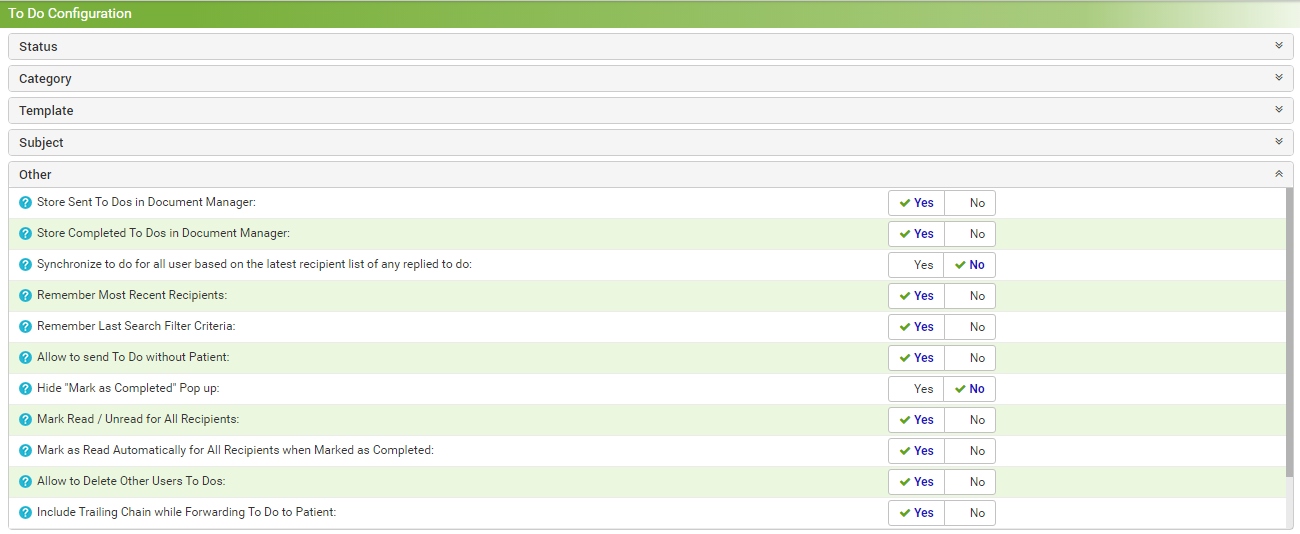Choose No for Mark as Read Automatically
Image resolution: width=1300 pixels, height=534 pixels.
pos(970,451)
